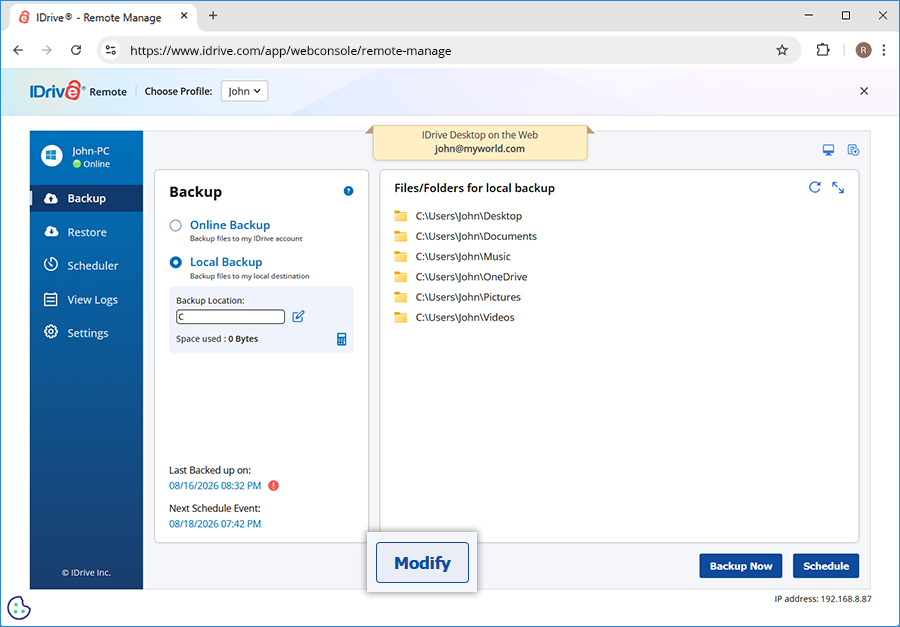Bookmark the page with the star icon
This screenshot has width=900, height=627.
tap(782, 51)
